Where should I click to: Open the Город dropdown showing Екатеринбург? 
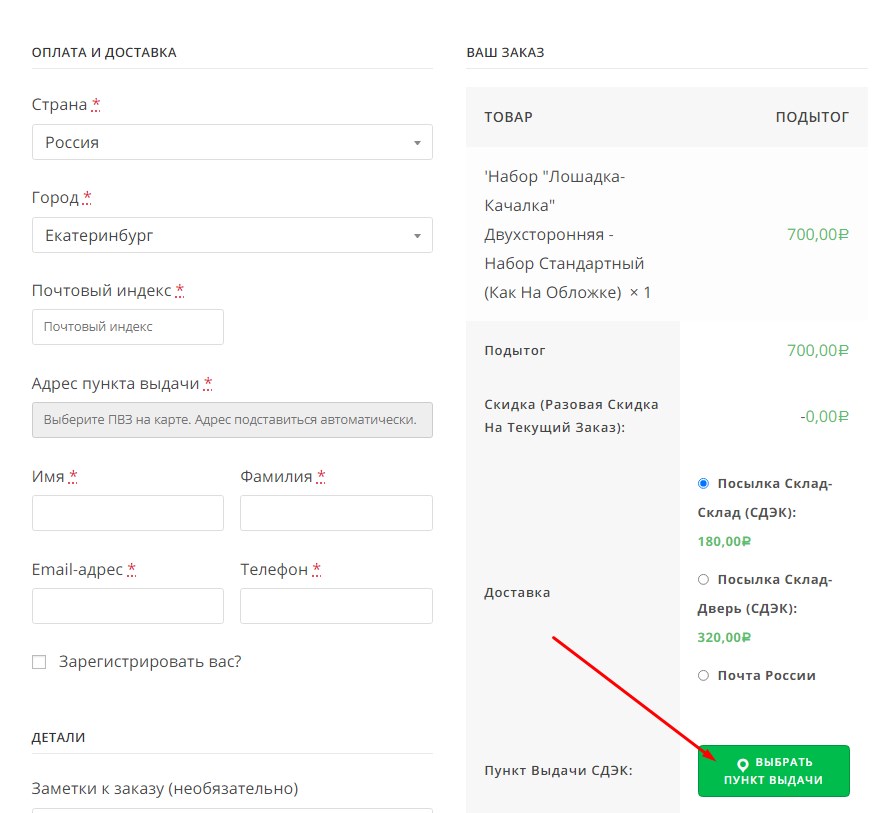(x=232, y=235)
